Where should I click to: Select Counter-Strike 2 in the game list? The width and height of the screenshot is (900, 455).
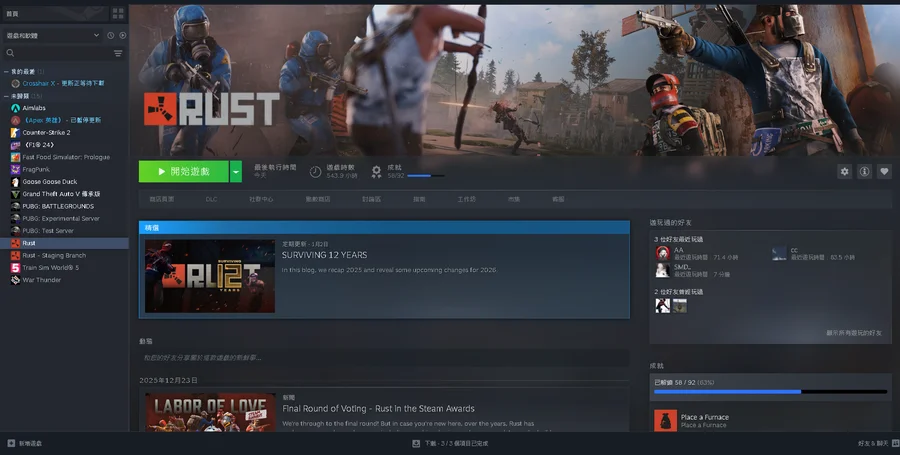pos(46,132)
